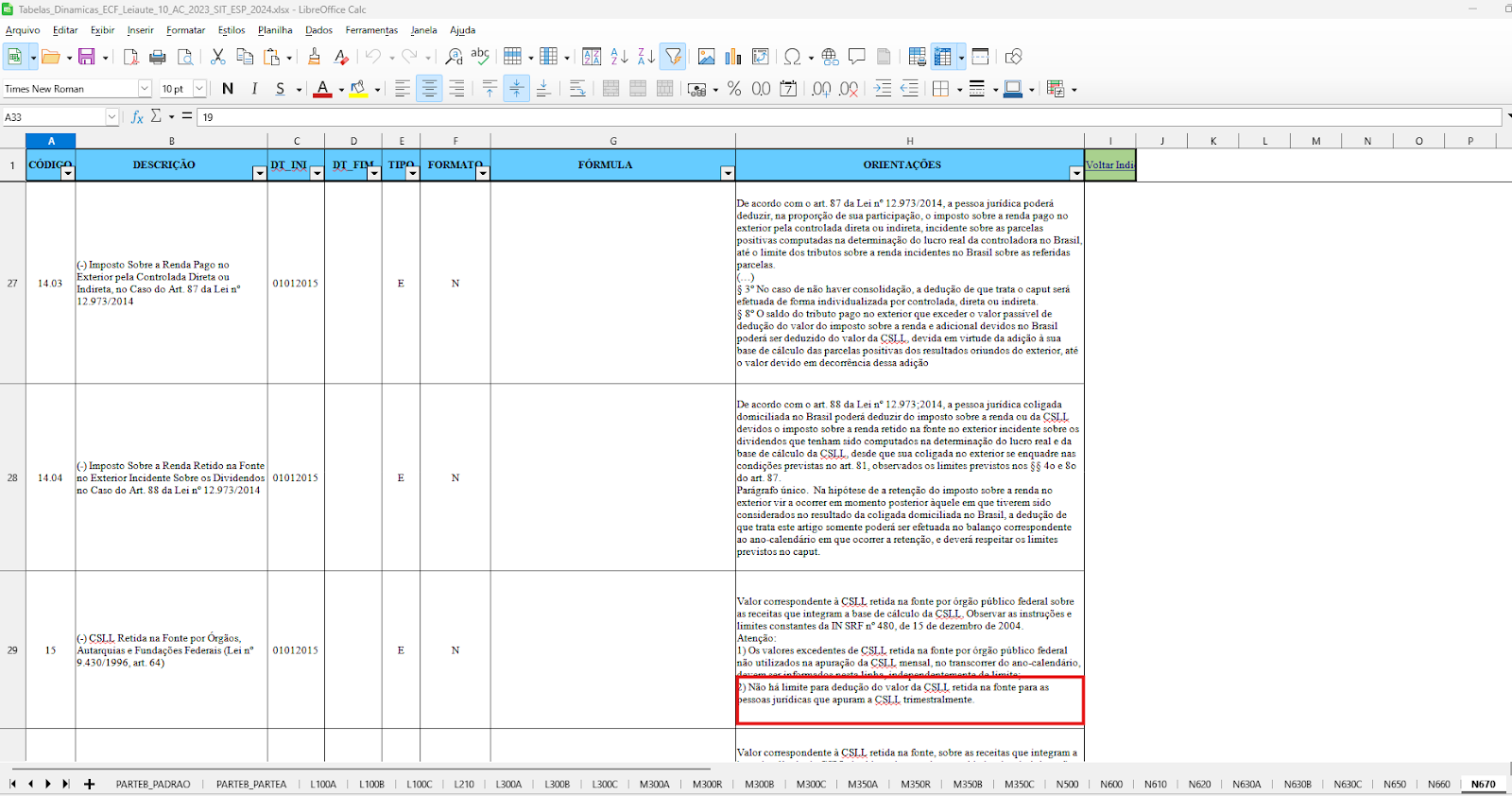Center text horizontally
The height and width of the screenshot is (796, 1512).
coord(429,89)
